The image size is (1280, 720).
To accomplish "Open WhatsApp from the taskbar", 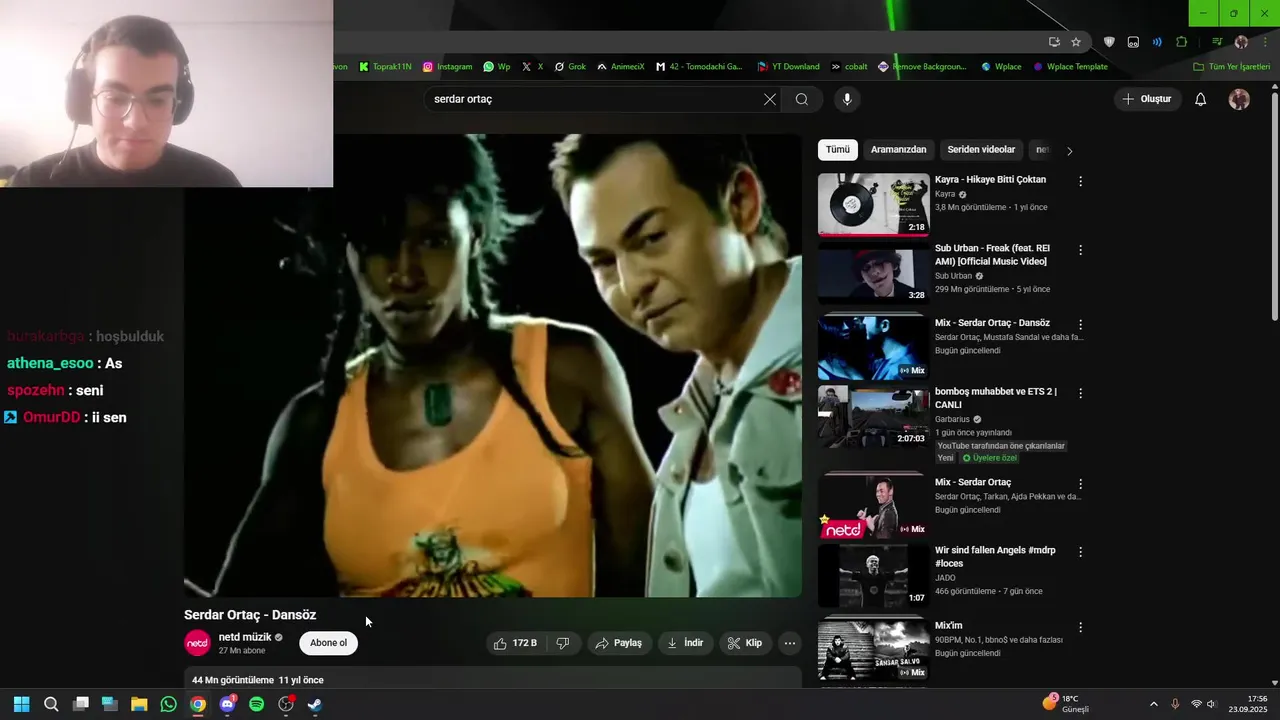I will point(168,704).
